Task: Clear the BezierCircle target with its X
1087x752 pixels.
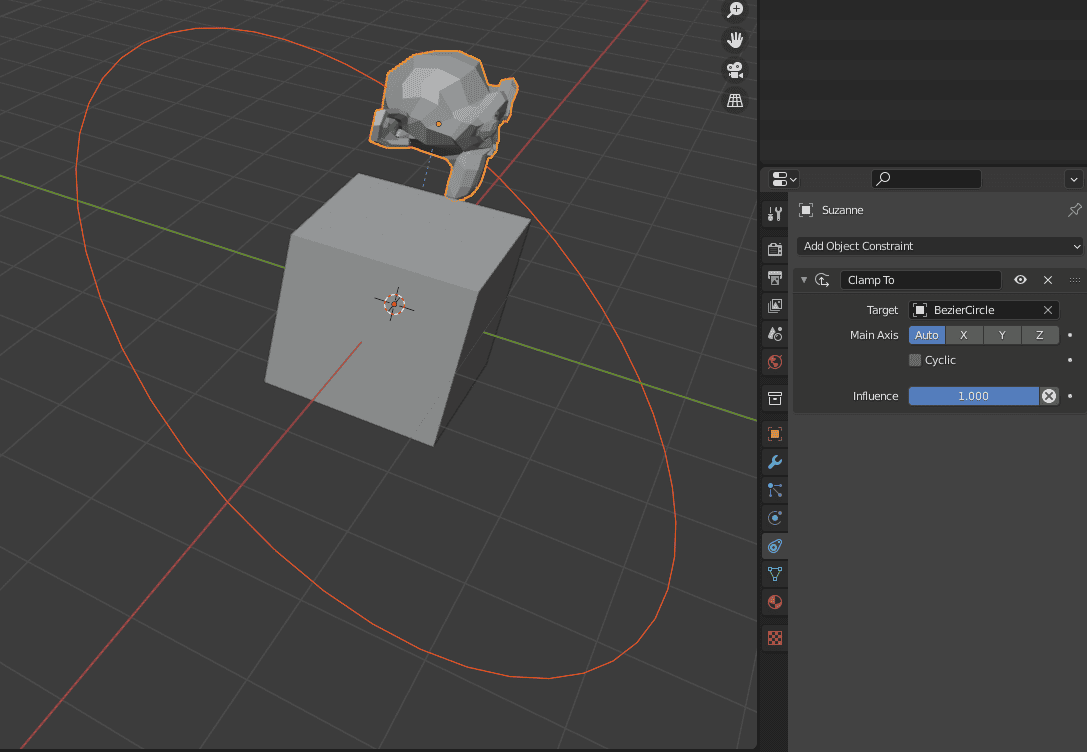Action: pos(1047,310)
